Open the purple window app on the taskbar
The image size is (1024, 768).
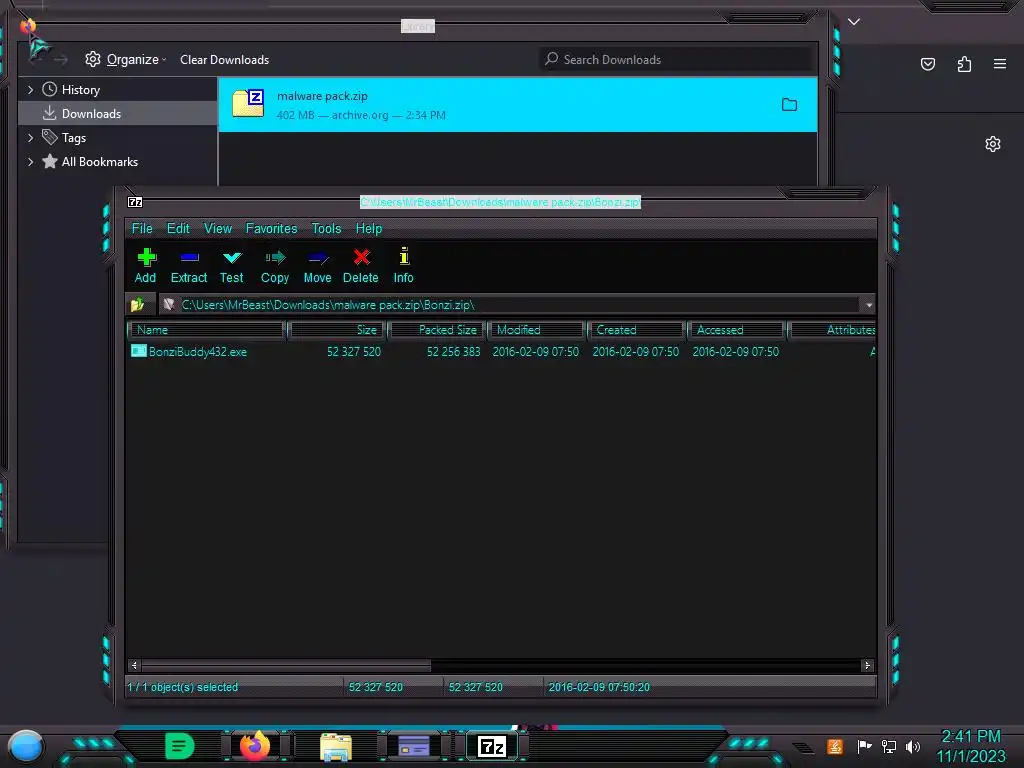tap(414, 746)
